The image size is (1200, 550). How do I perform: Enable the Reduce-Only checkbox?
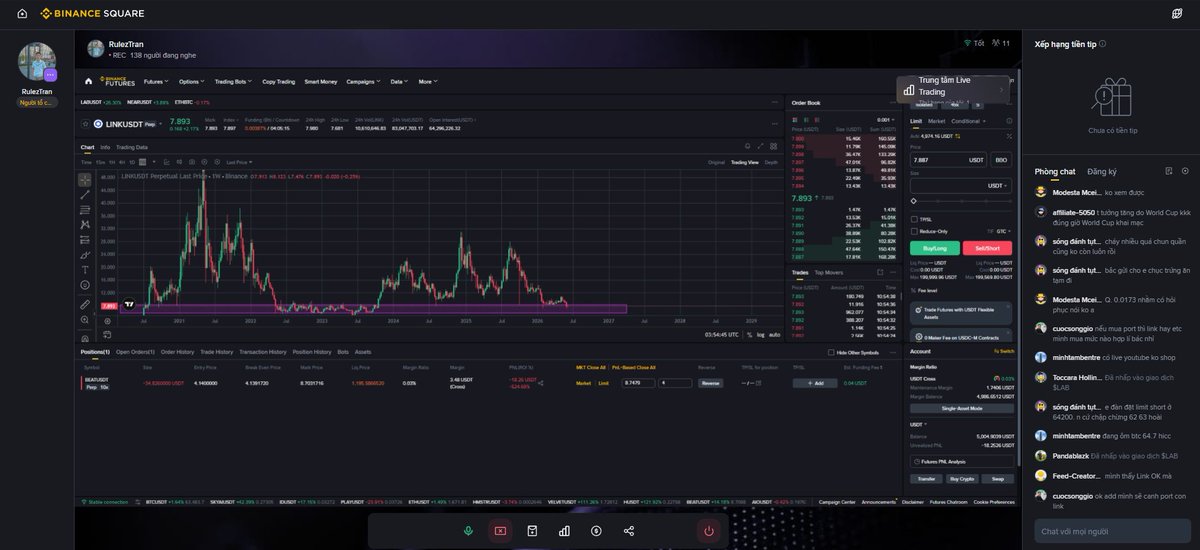click(914, 231)
